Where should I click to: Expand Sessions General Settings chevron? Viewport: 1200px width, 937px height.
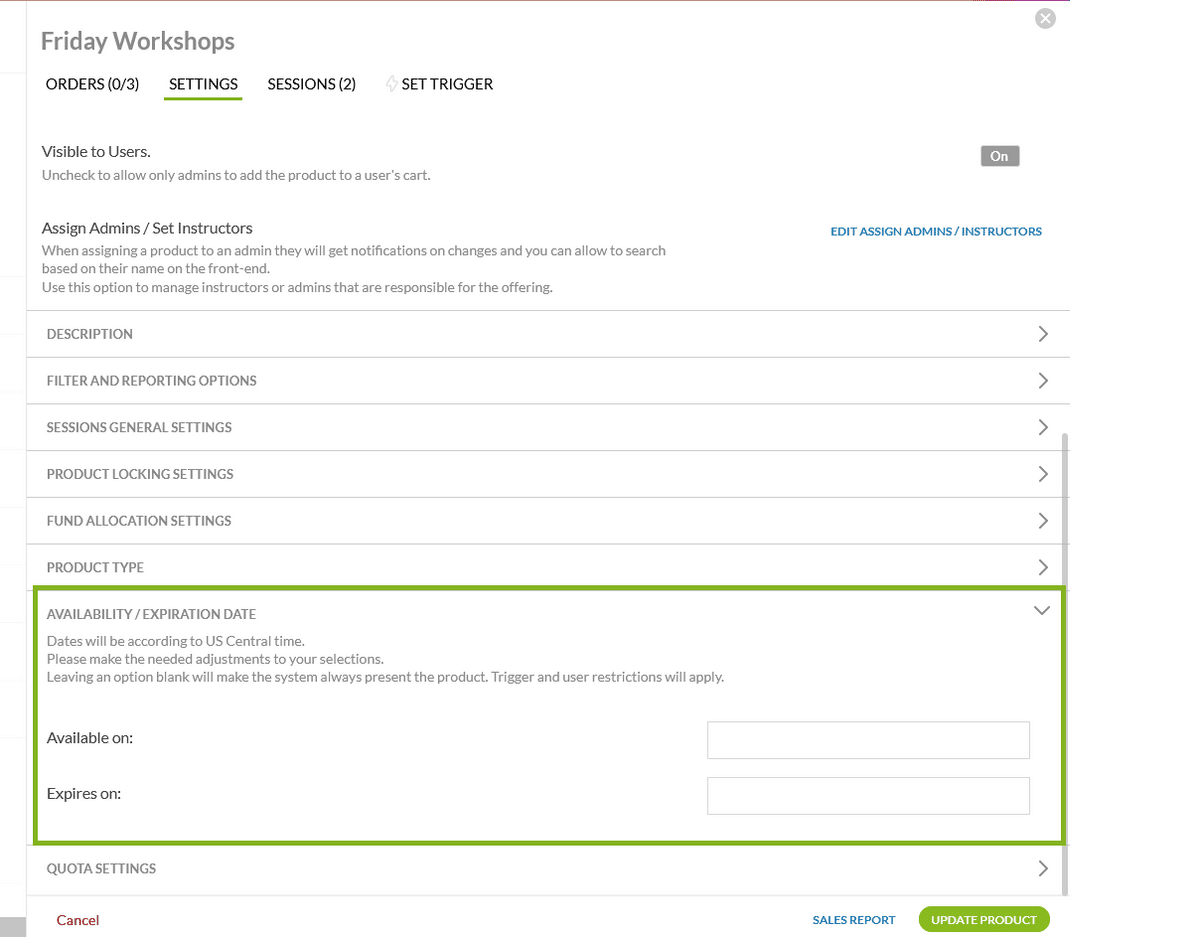(x=1042, y=427)
